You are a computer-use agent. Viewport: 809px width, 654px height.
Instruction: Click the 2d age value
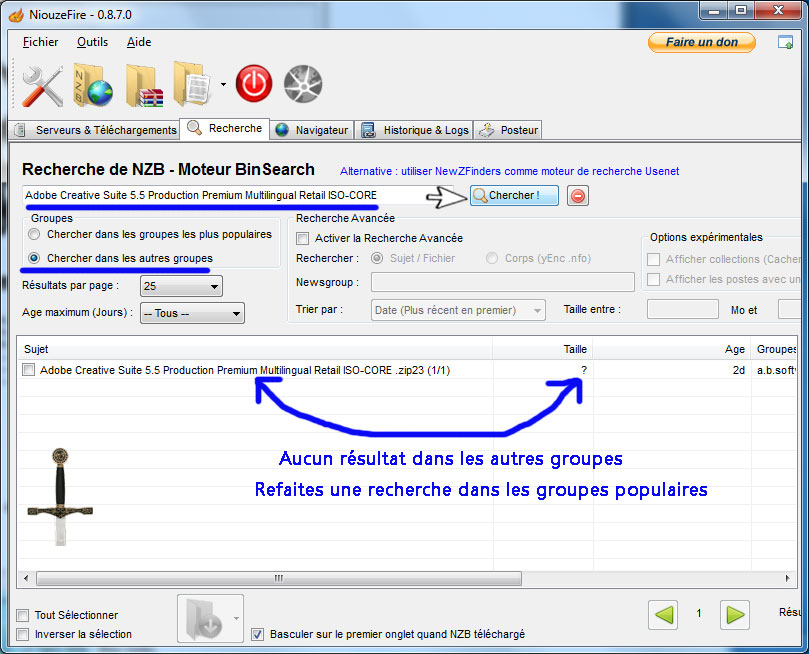(x=739, y=370)
